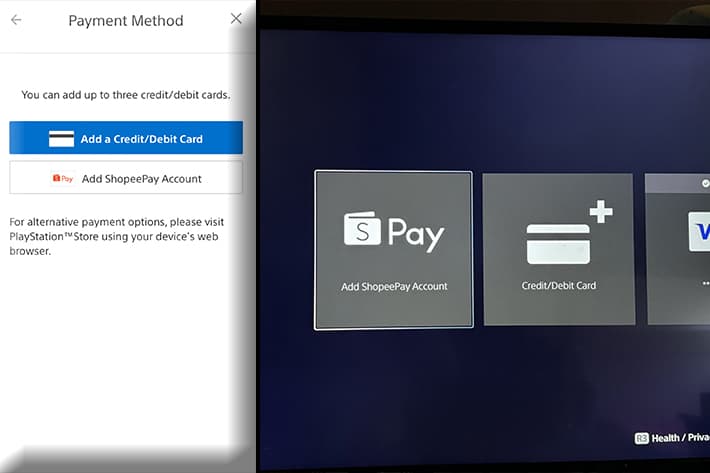710x473 pixels.
Task: Click the credit card icon on blue button
Action: (x=62, y=139)
